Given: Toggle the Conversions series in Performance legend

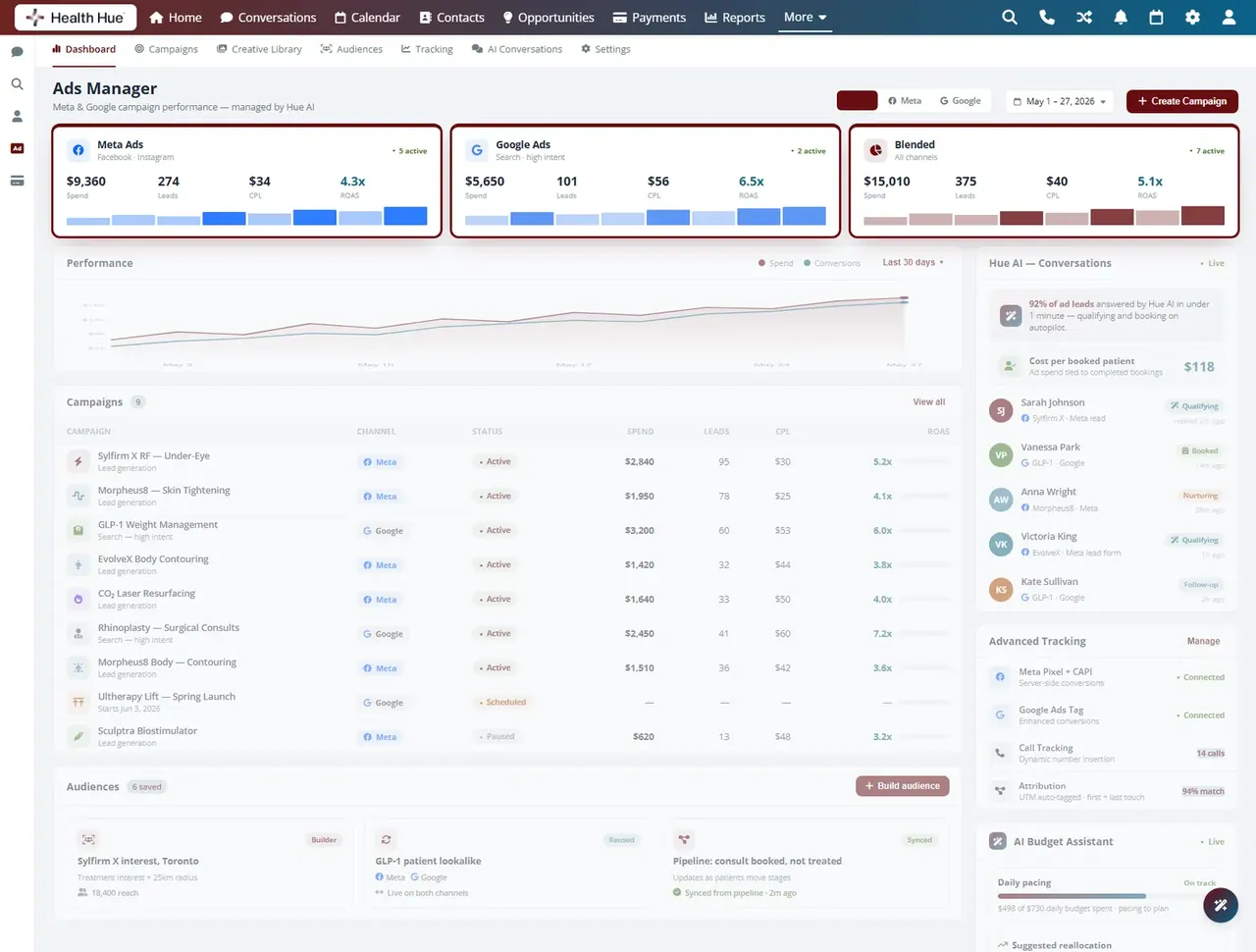Looking at the screenshot, I should (x=832, y=263).
